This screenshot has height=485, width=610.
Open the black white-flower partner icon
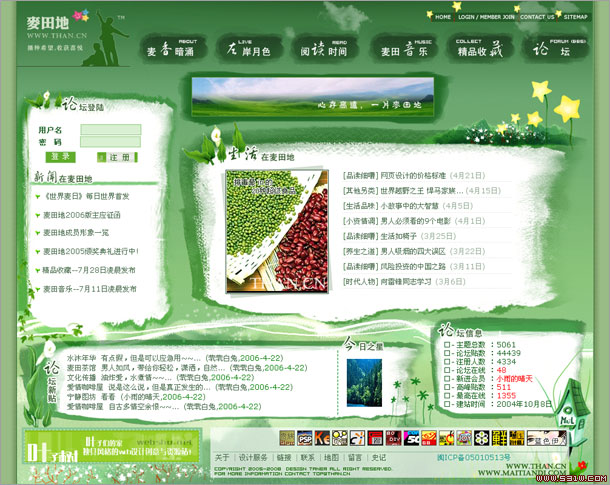pos(482,438)
